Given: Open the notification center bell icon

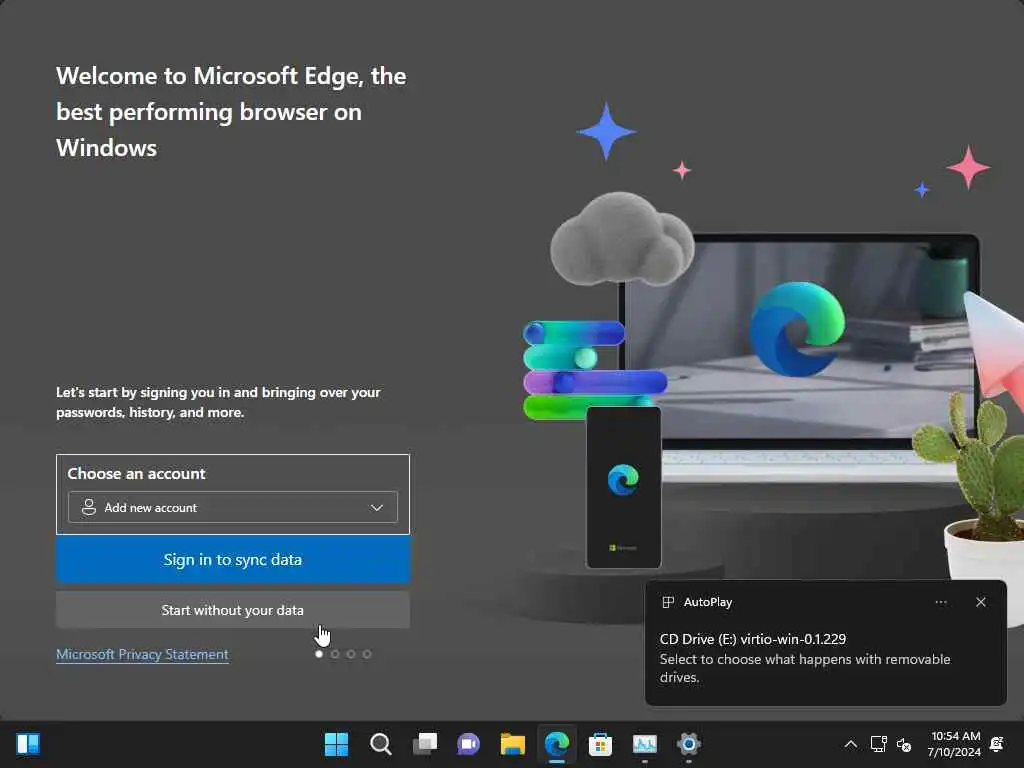Looking at the screenshot, I should tap(997, 744).
